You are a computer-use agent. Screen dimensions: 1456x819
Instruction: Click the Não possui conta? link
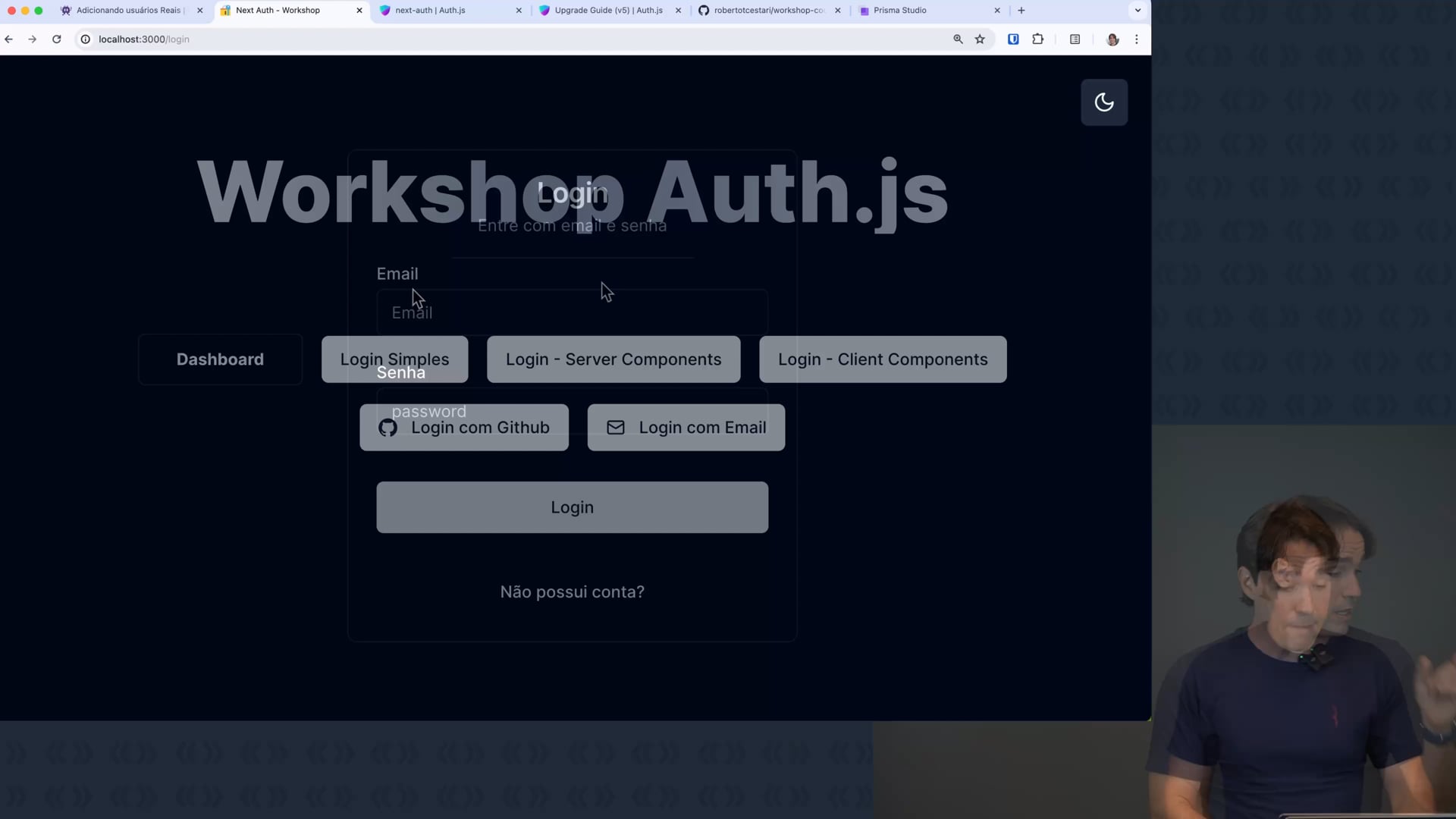tap(572, 592)
